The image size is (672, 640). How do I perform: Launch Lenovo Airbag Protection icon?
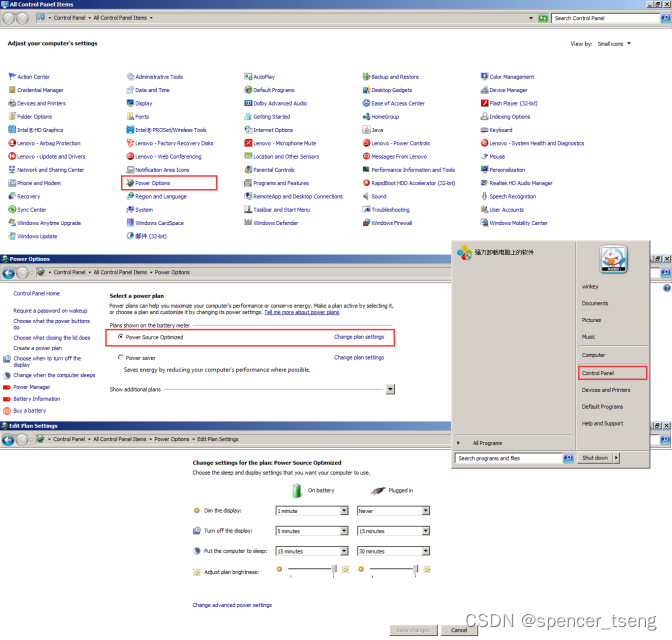point(12,143)
